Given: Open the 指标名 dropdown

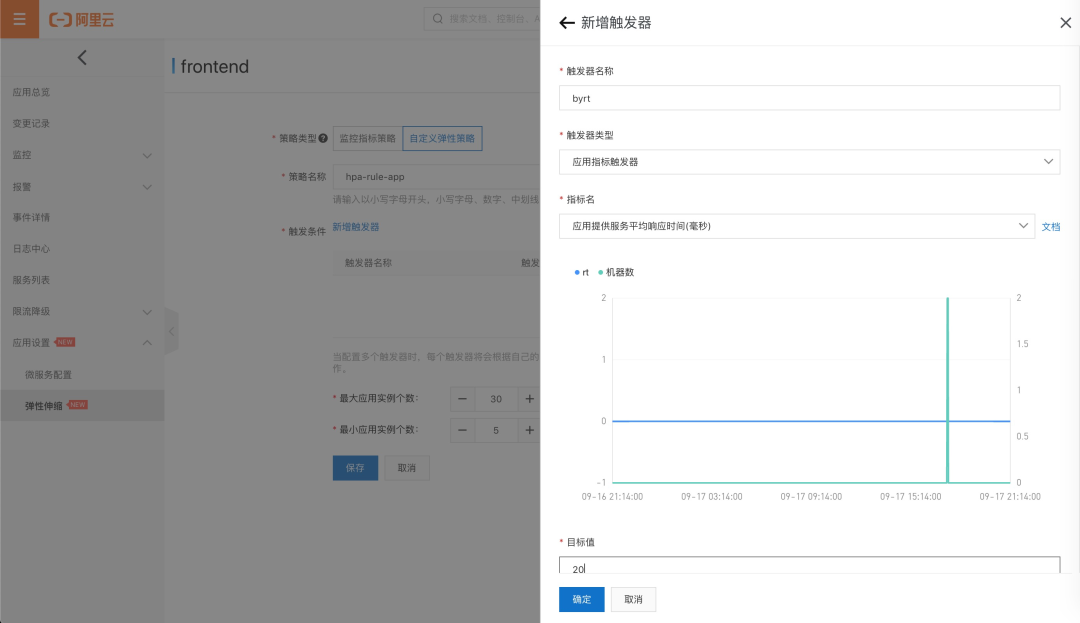Looking at the screenshot, I should click(797, 226).
